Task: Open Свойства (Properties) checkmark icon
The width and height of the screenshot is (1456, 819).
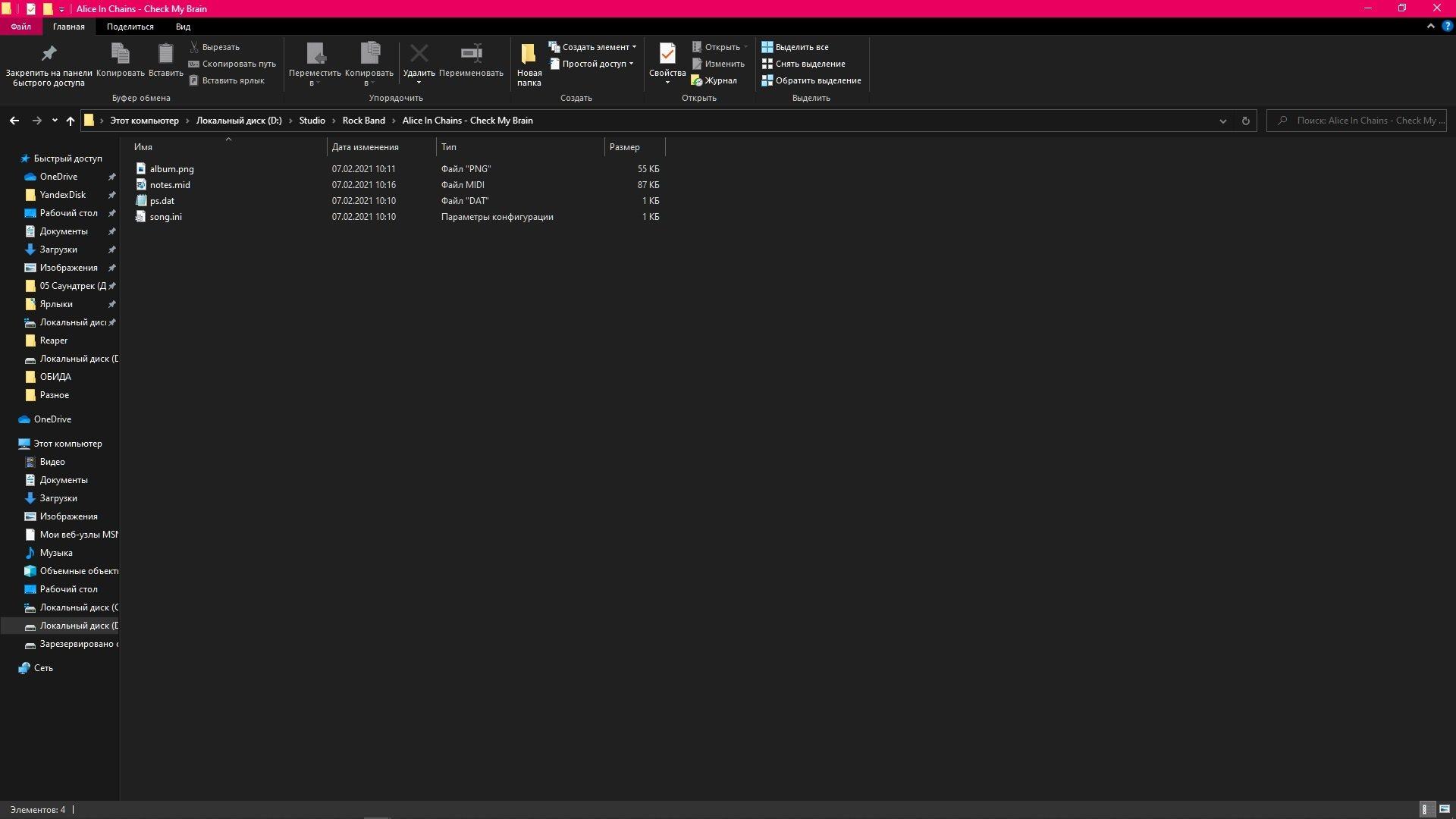Action: point(667,53)
